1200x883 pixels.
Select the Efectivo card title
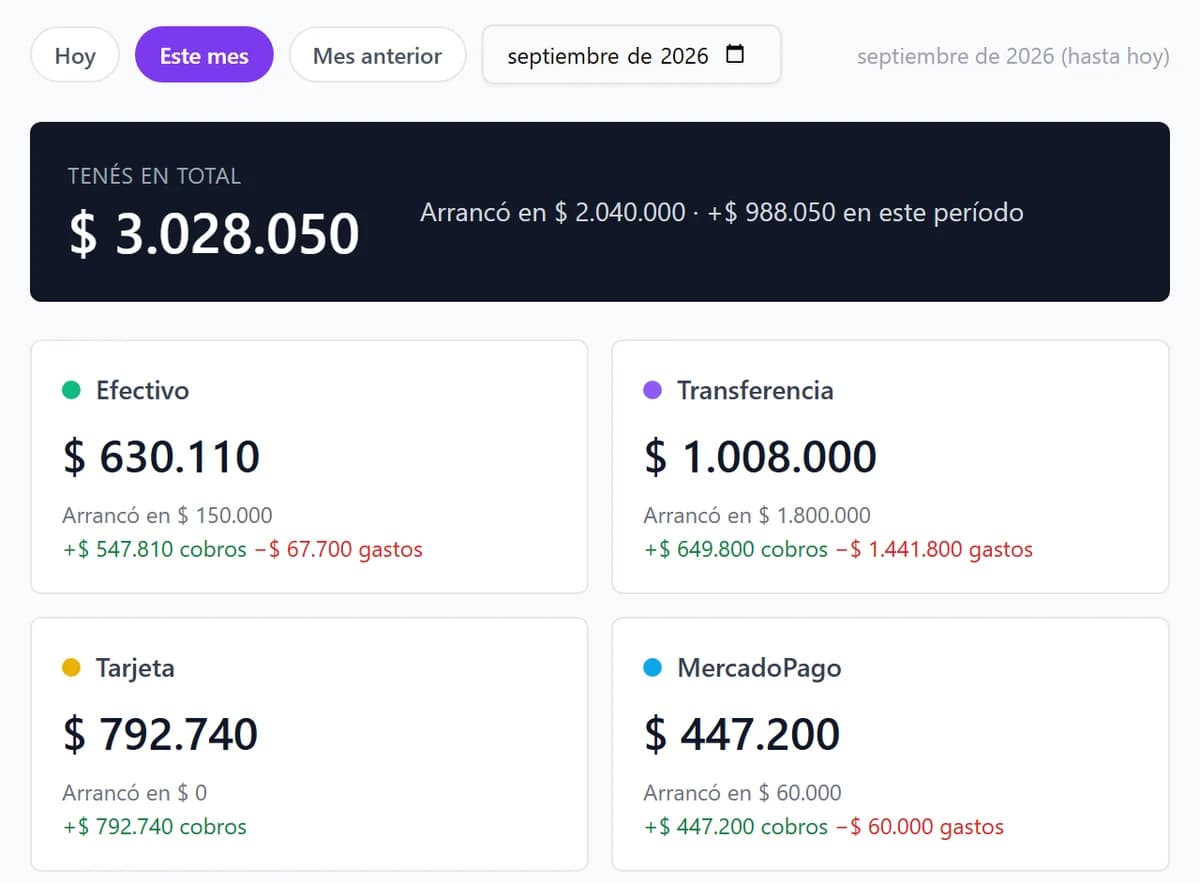coord(142,390)
